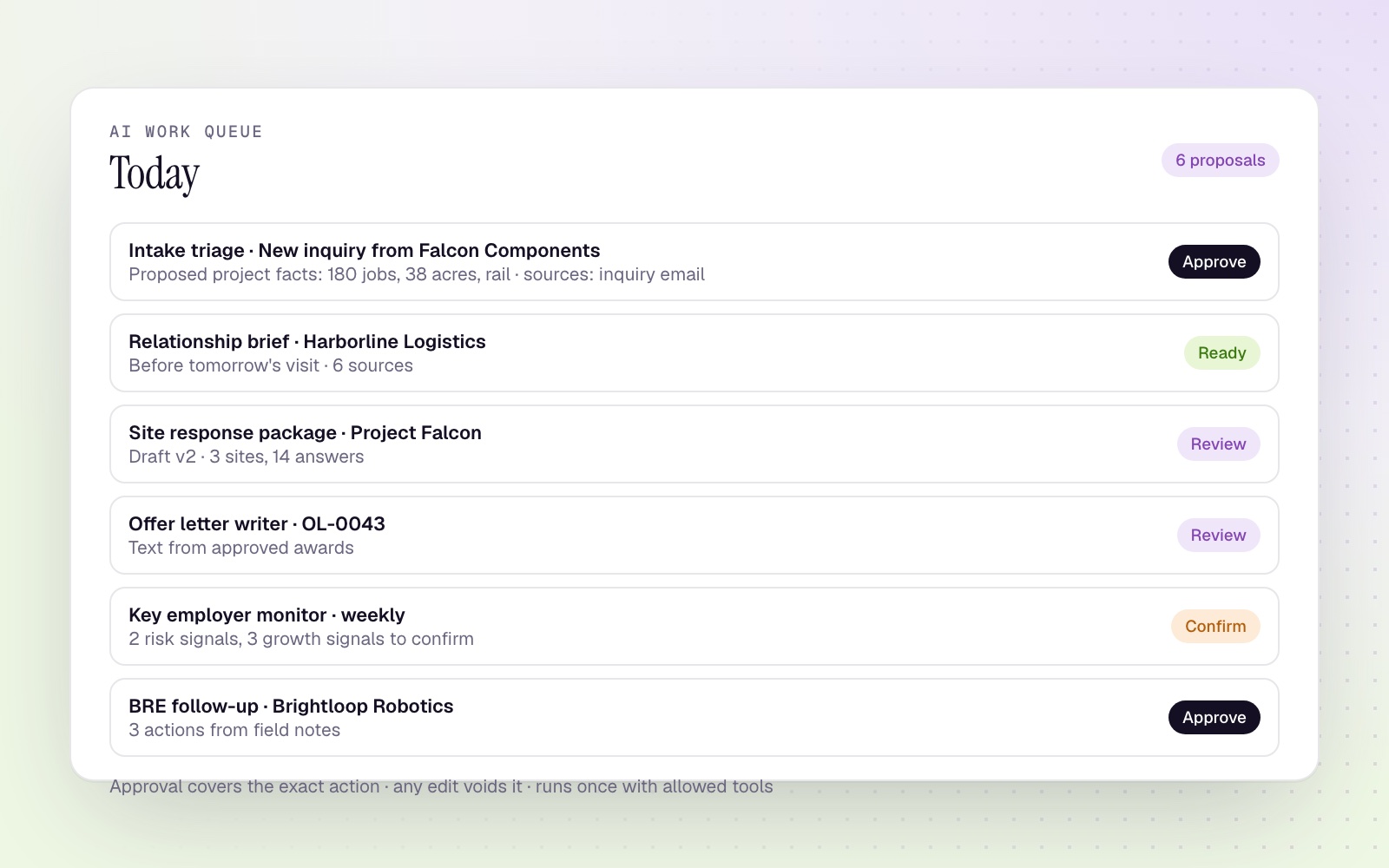
Task: Click 'Text from approved awards' description
Action: pos(241,548)
